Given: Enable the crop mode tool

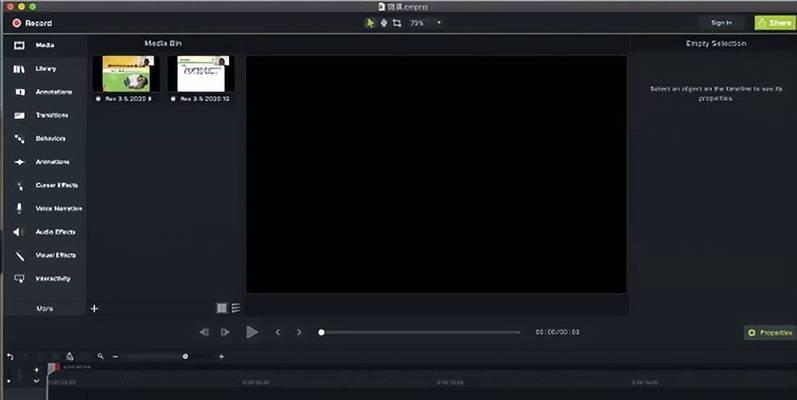Looking at the screenshot, I should [397, 23].
